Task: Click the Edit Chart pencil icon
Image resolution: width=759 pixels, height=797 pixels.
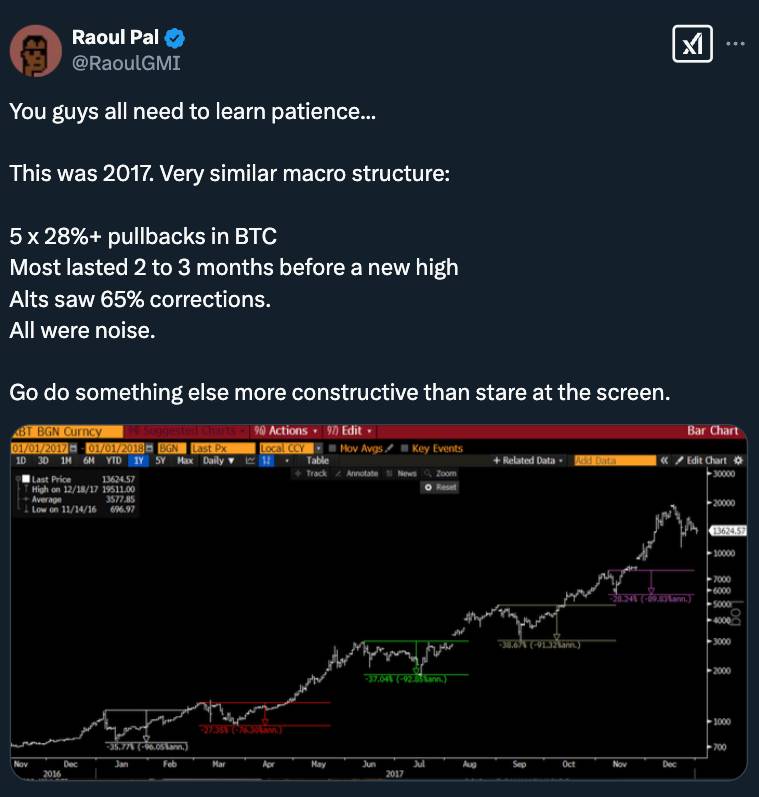Action: point(679,461)
